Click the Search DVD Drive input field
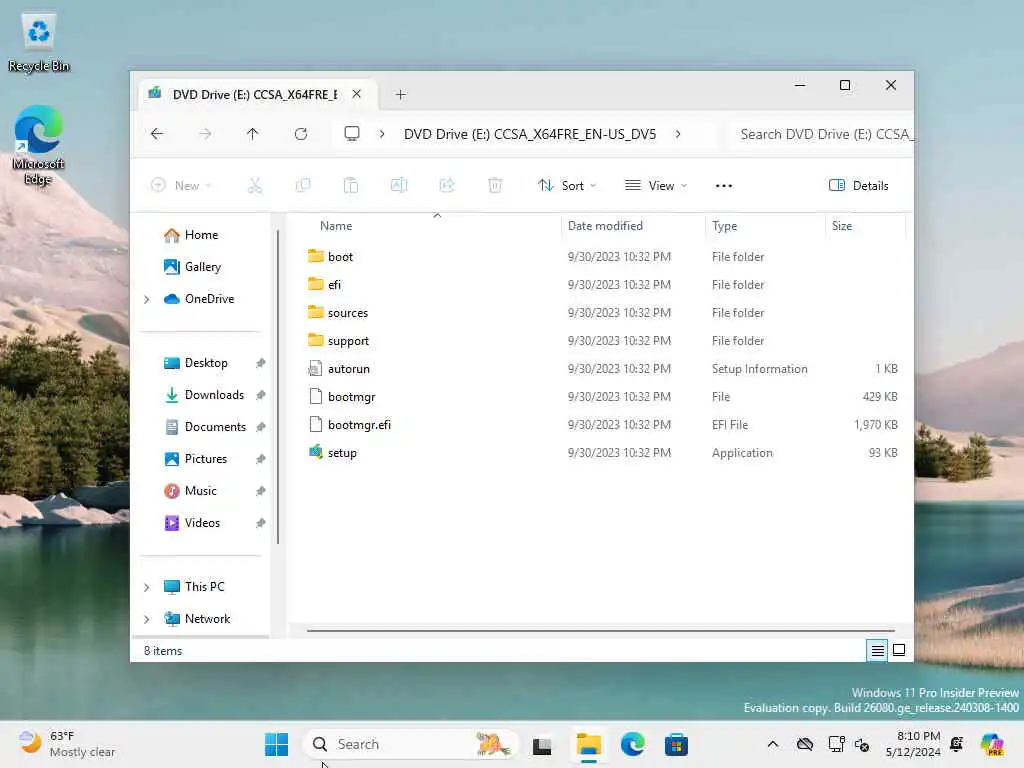Image resolution: width=1024 pixels, height=768 pixels. pos(822,135)
